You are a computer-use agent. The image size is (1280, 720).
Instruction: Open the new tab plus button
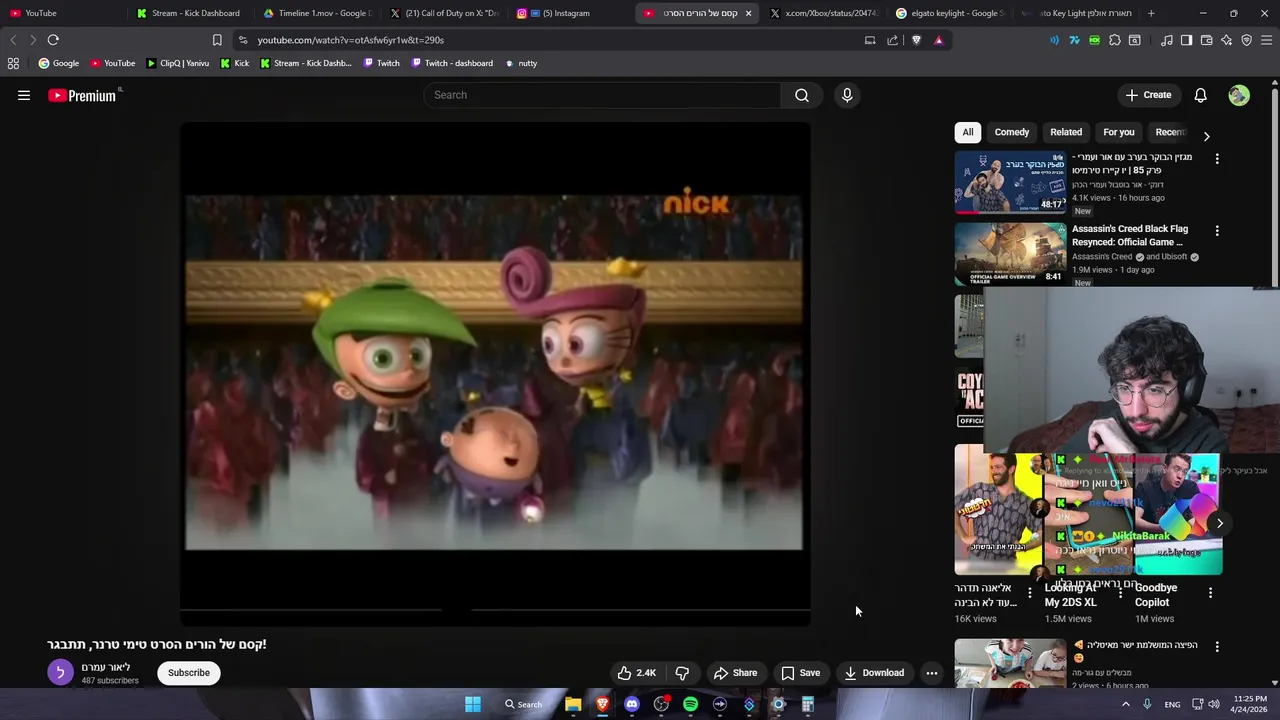point(1151,13)
